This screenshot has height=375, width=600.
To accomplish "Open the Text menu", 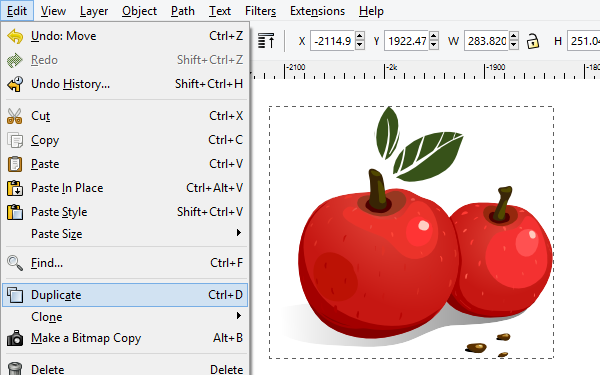I will point(220,11).
